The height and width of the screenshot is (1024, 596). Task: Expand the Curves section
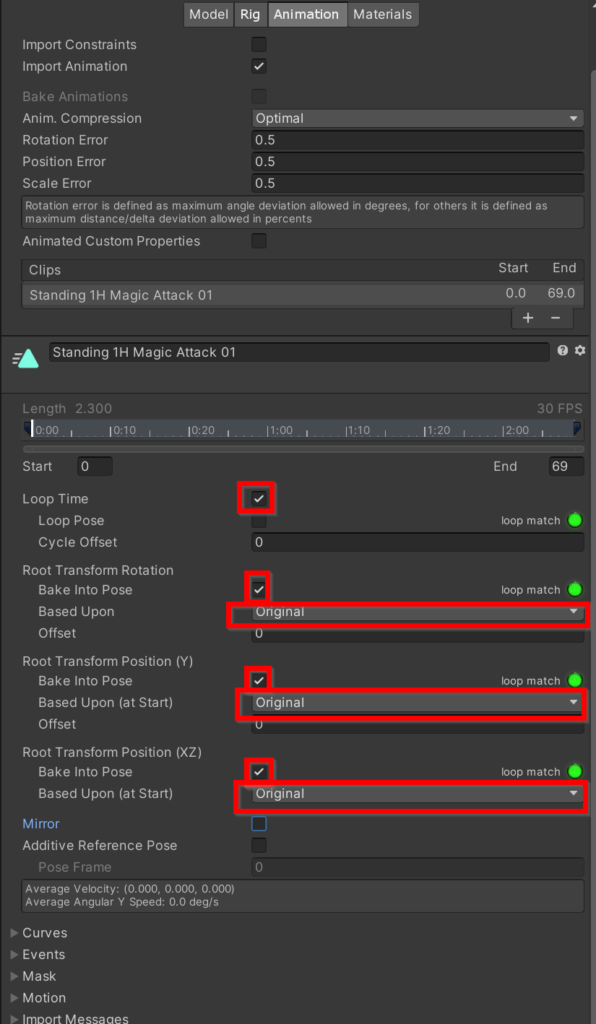[x=14, y=933]
